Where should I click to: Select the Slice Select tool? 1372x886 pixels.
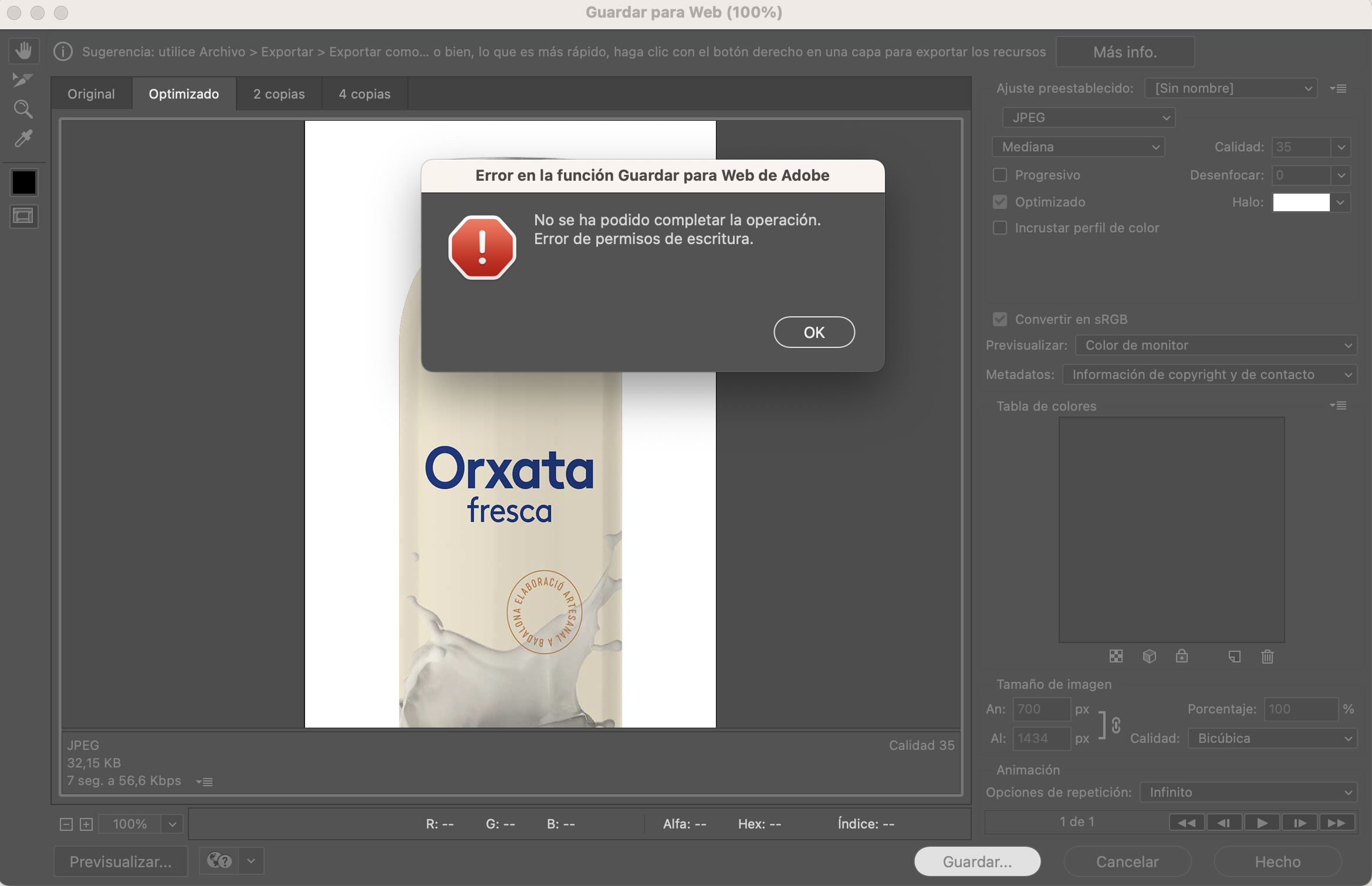pos(22,80)
